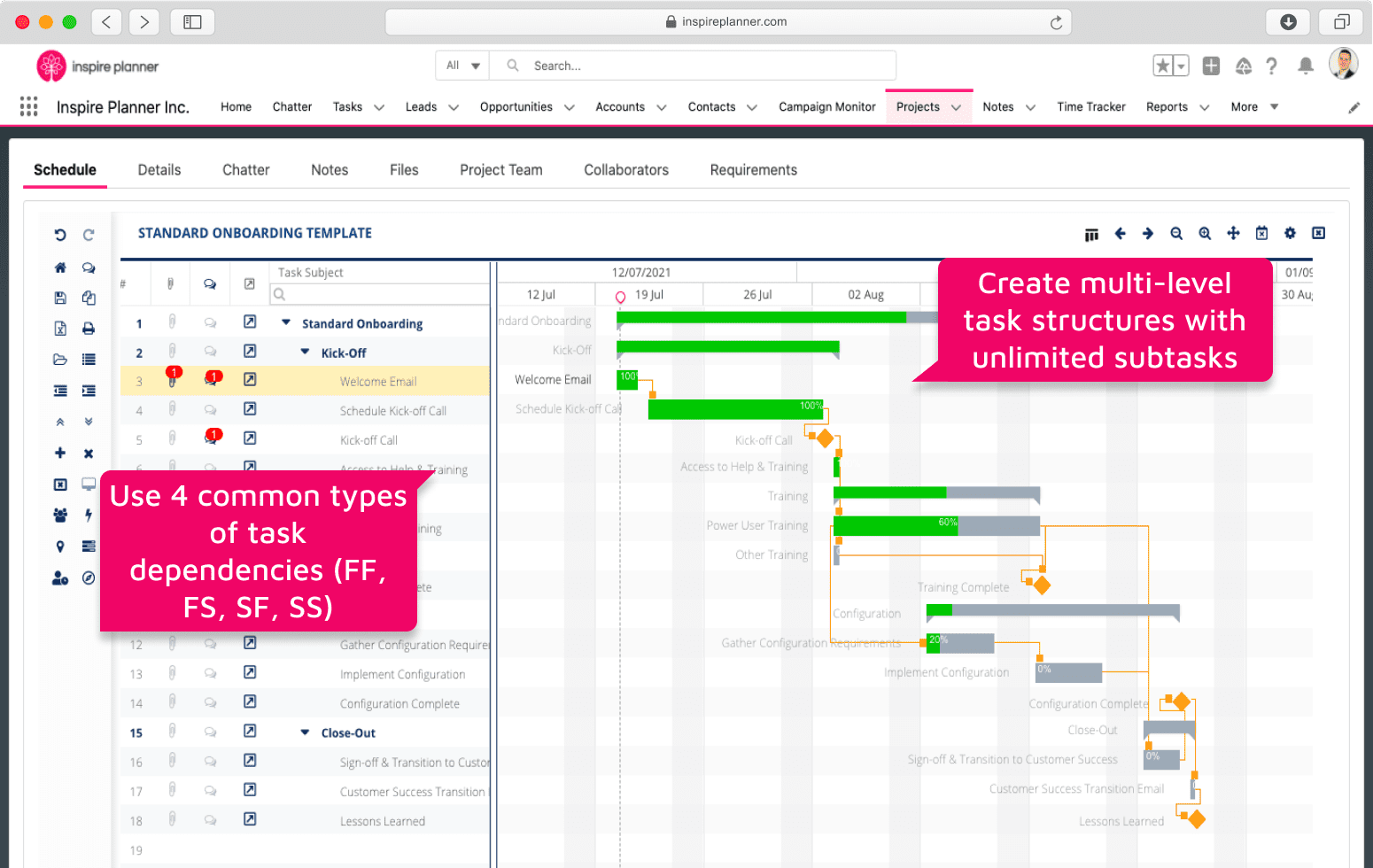Open the notifications bell
The height and width of the screenshot is (868, 1373).
[1305, 66]
